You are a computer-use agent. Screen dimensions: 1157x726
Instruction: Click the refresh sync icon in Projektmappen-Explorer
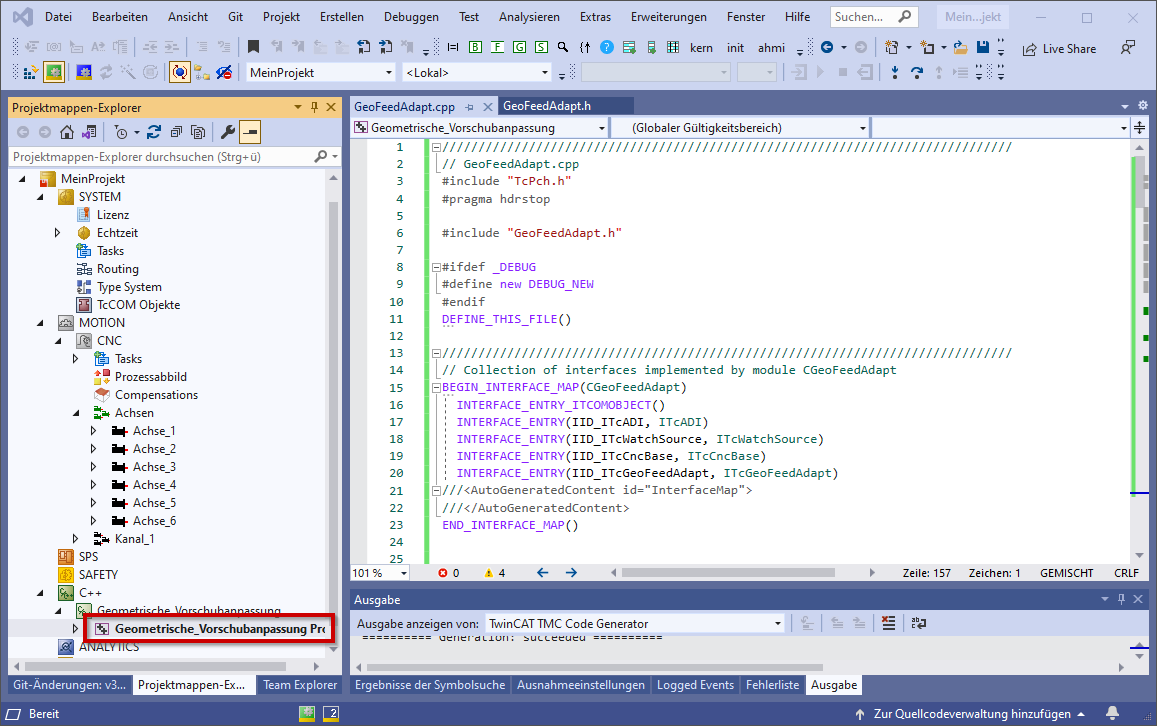153,132
